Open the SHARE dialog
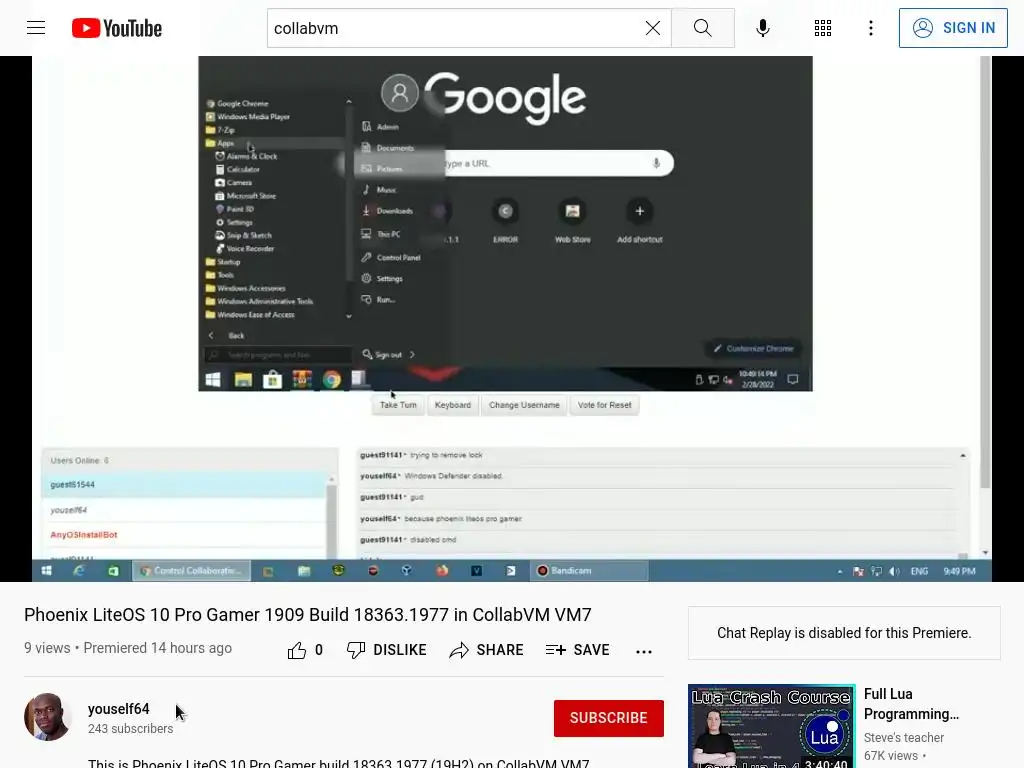The height and width of the screenshot is (768, 1024). [x=487, y=650]
